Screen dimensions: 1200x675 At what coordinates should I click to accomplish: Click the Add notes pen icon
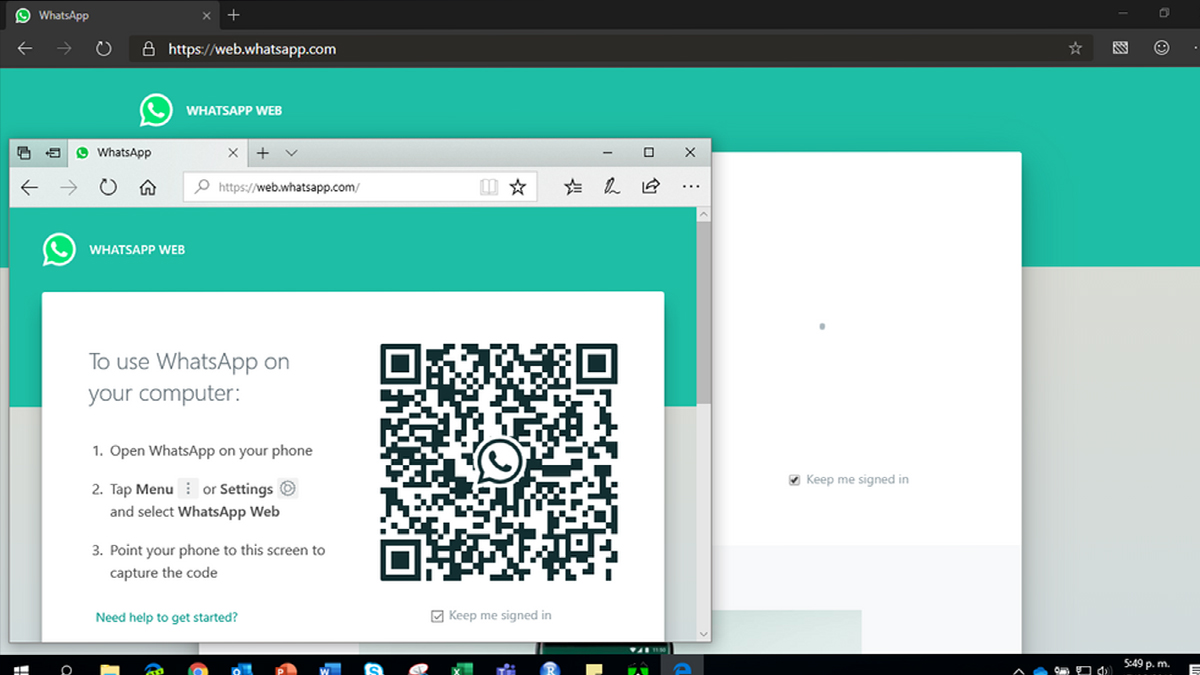point(611,187)
